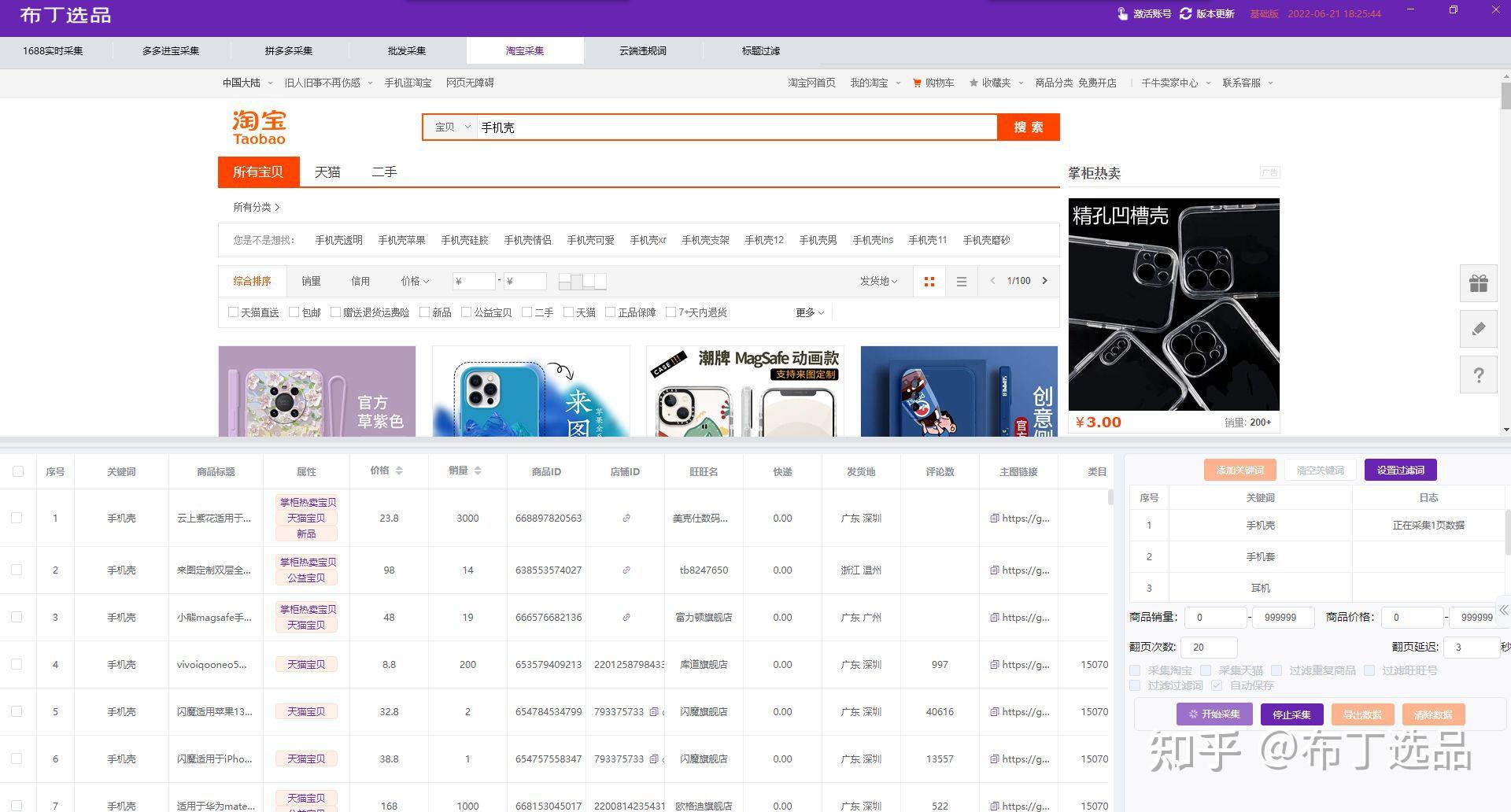Open the 宝贝 search type dropdown
Viewport: 1511px width, 812px height.
tap(451, 127)
